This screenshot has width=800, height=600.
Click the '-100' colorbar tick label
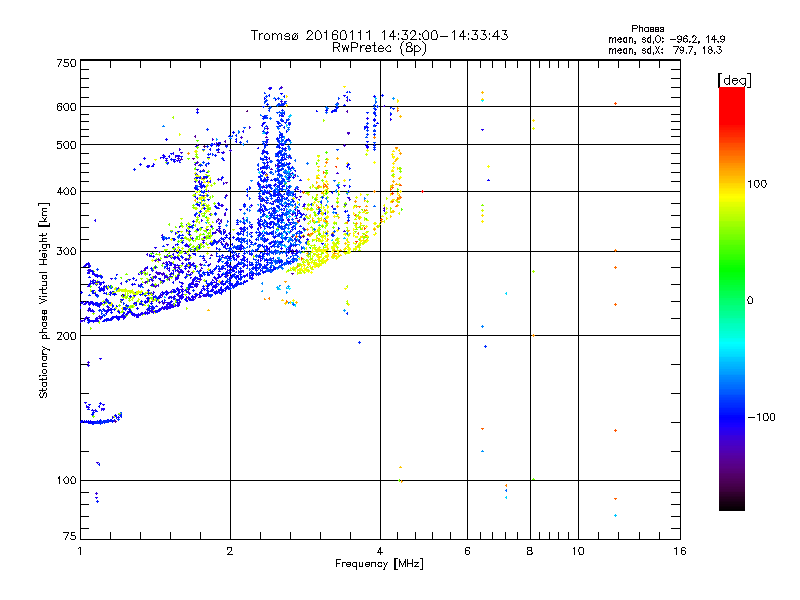(761, 417)
